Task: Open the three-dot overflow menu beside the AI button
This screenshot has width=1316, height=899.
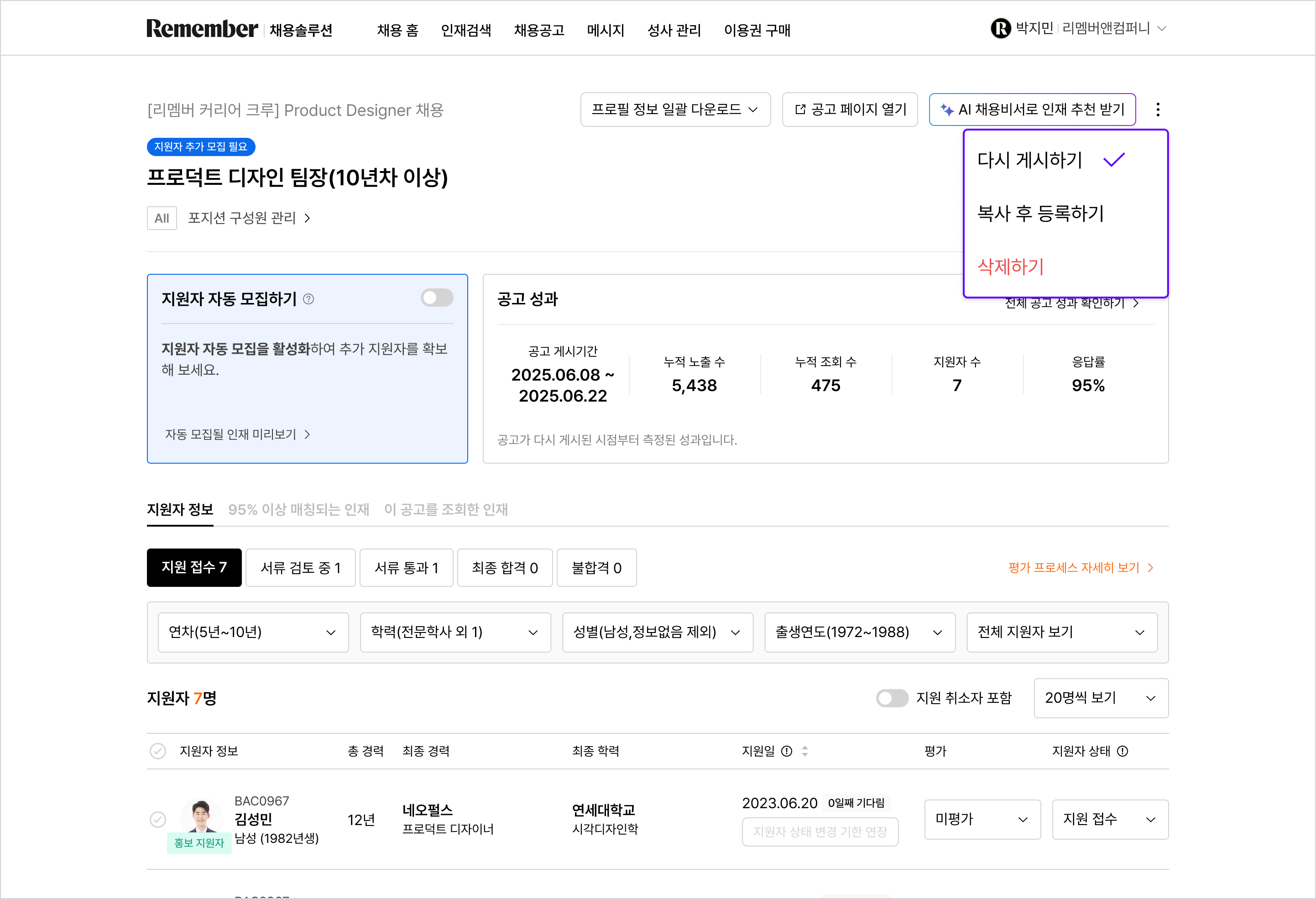Action: (1159, 110)
